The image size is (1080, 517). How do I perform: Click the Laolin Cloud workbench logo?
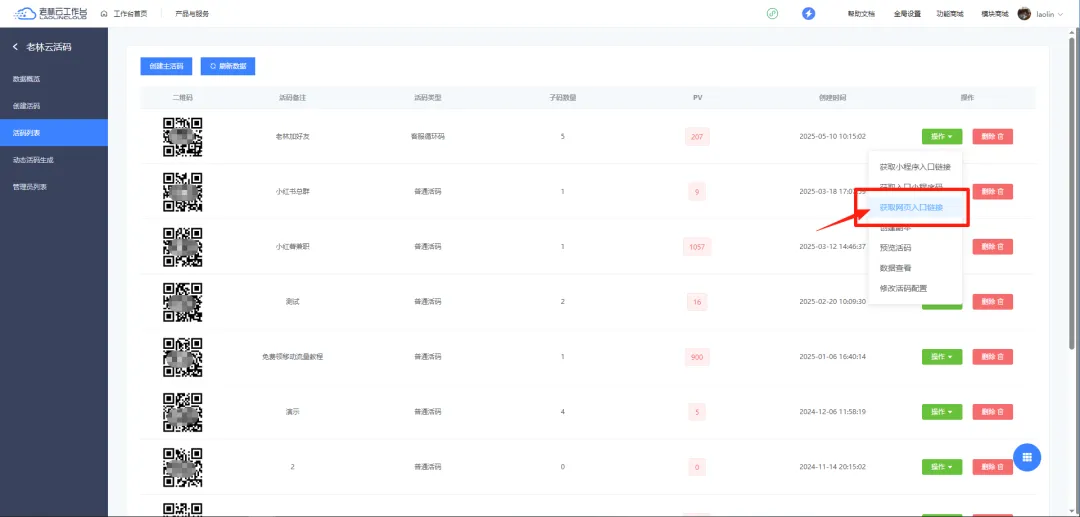(50, 13)
